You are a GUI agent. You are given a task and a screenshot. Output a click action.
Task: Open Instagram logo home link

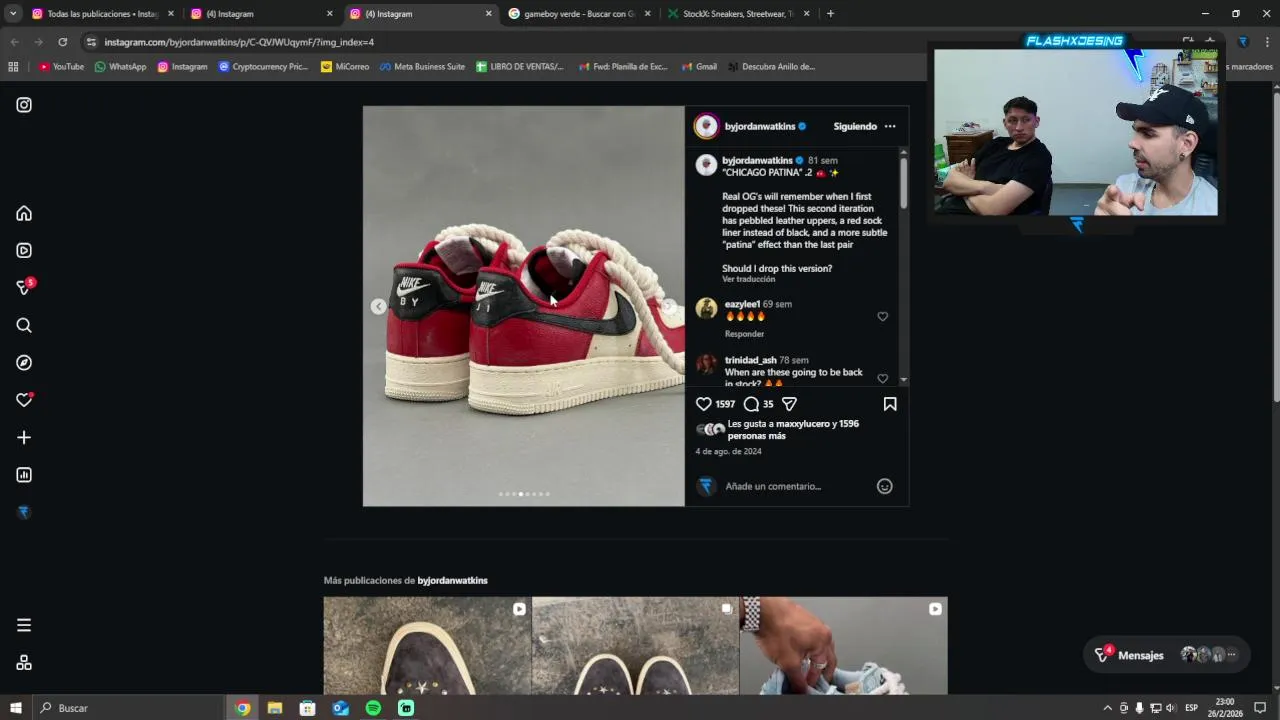coord(24,105)
